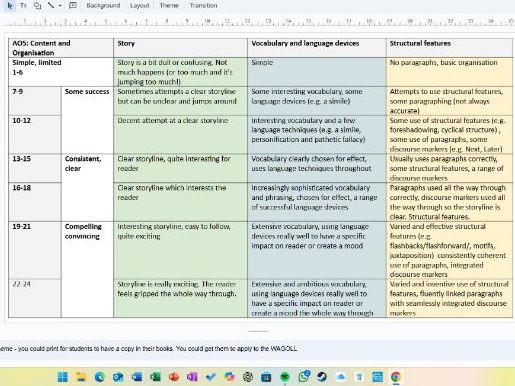Click the 'Structural features' column header
515x386 pixels.
[449, 48]
